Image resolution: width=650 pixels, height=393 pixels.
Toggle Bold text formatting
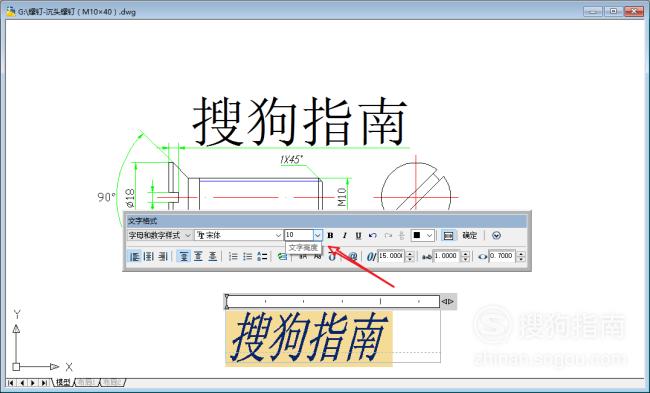coord(330,235)
